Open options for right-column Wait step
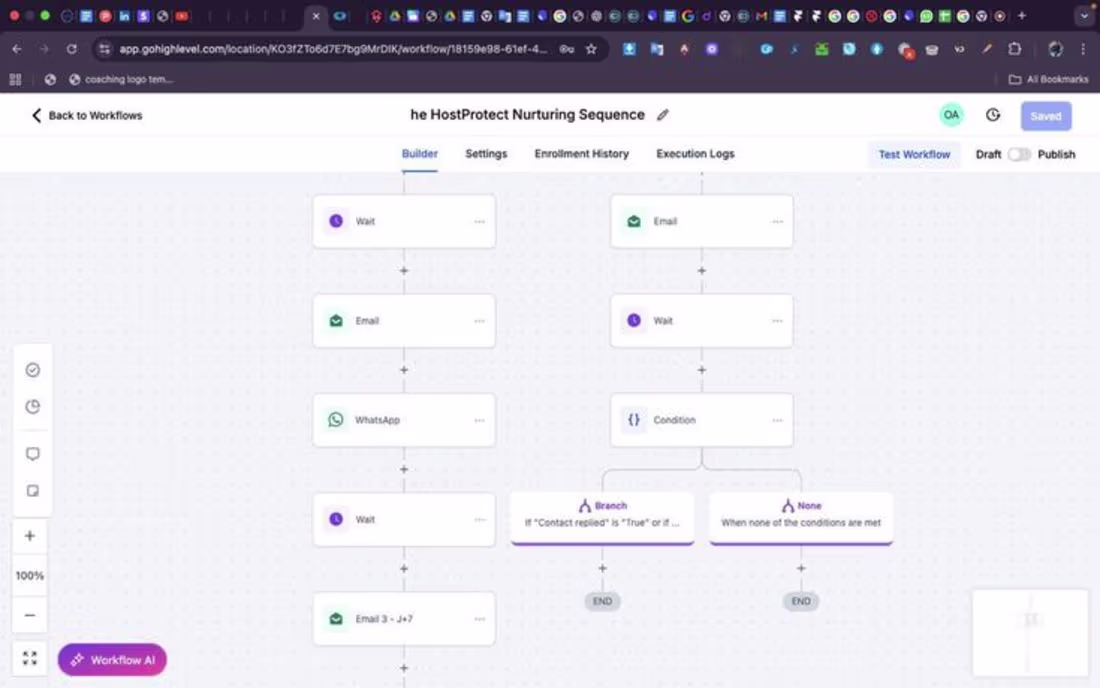Screen dimensions: 1100x688 (777, 321)
